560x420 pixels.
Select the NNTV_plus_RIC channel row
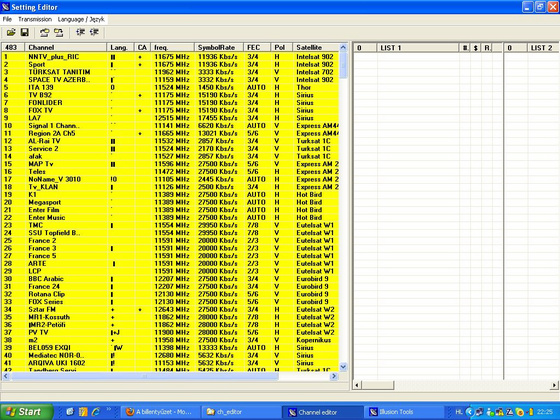tap(170, 57)
